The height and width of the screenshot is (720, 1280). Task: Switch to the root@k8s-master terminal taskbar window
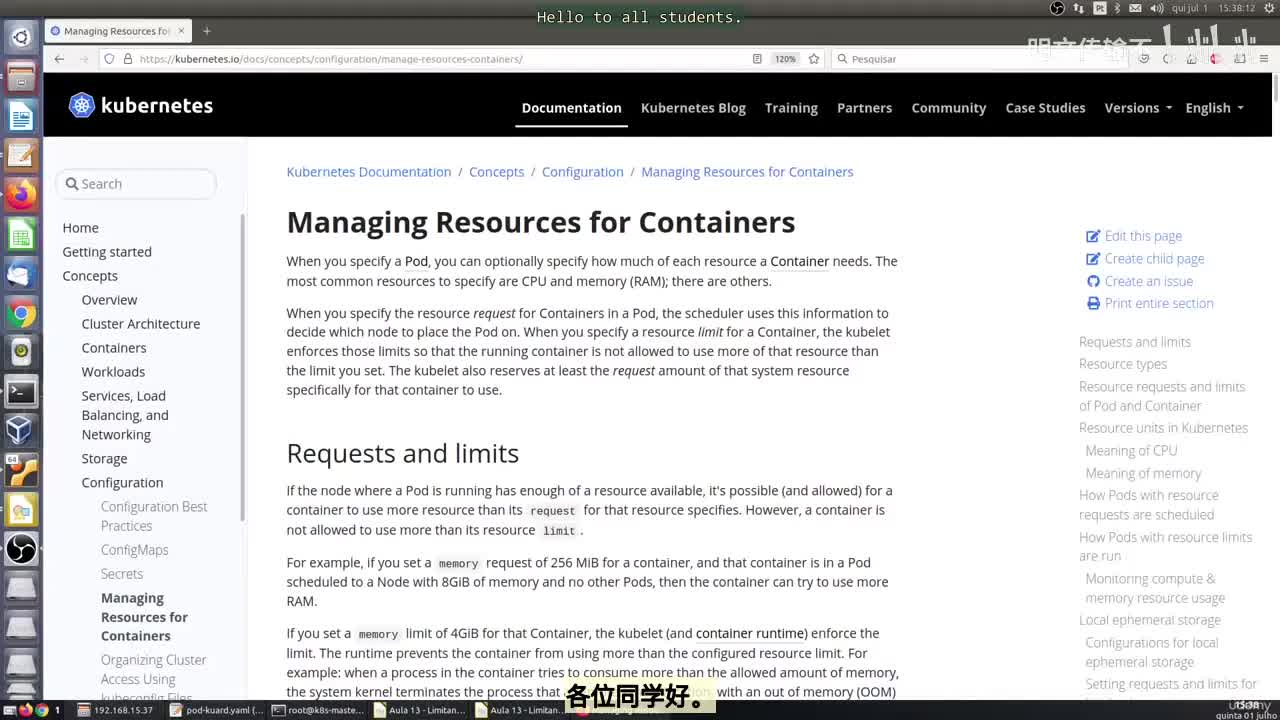coord(317,710)
